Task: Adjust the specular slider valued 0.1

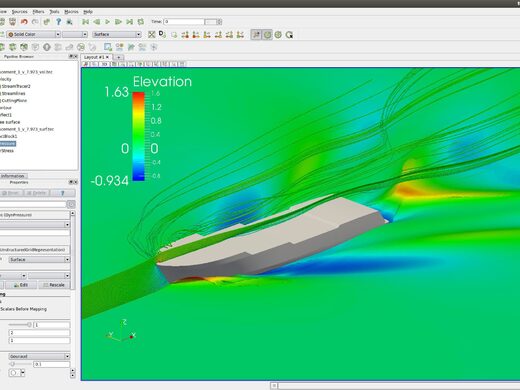Action: click(x=20, y=364)
